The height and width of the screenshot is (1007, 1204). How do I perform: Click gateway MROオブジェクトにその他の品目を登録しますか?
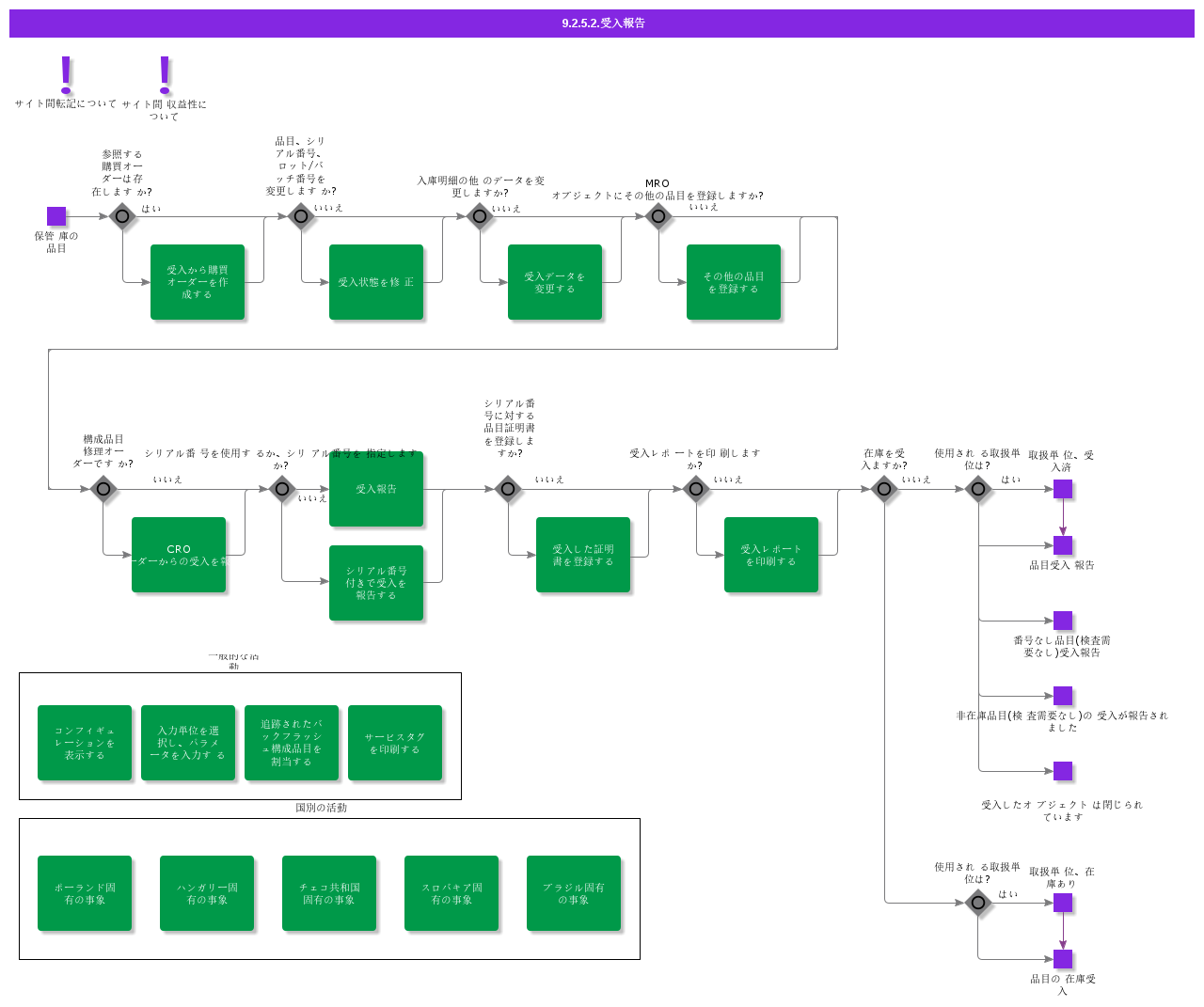pos(658,216)
